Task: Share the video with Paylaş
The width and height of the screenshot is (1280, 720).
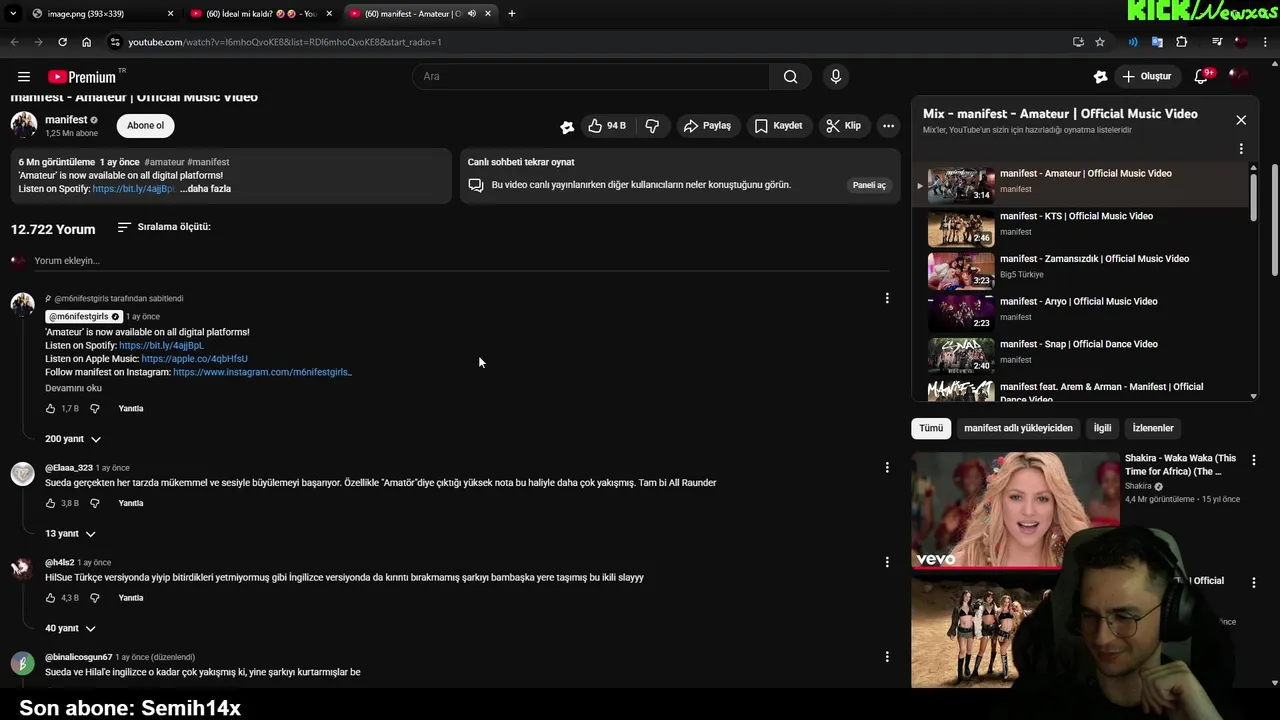Action: point(707,126)
